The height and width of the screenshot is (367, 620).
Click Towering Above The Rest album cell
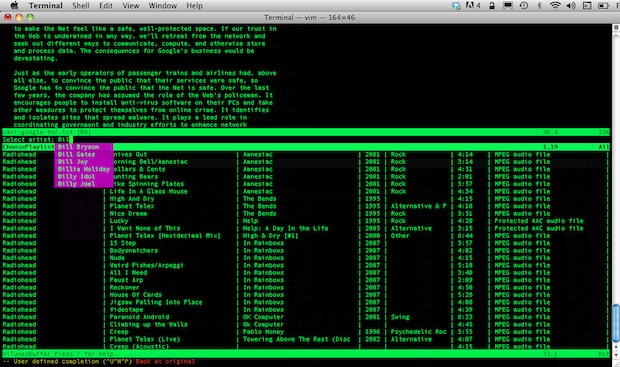click(297, 339)
